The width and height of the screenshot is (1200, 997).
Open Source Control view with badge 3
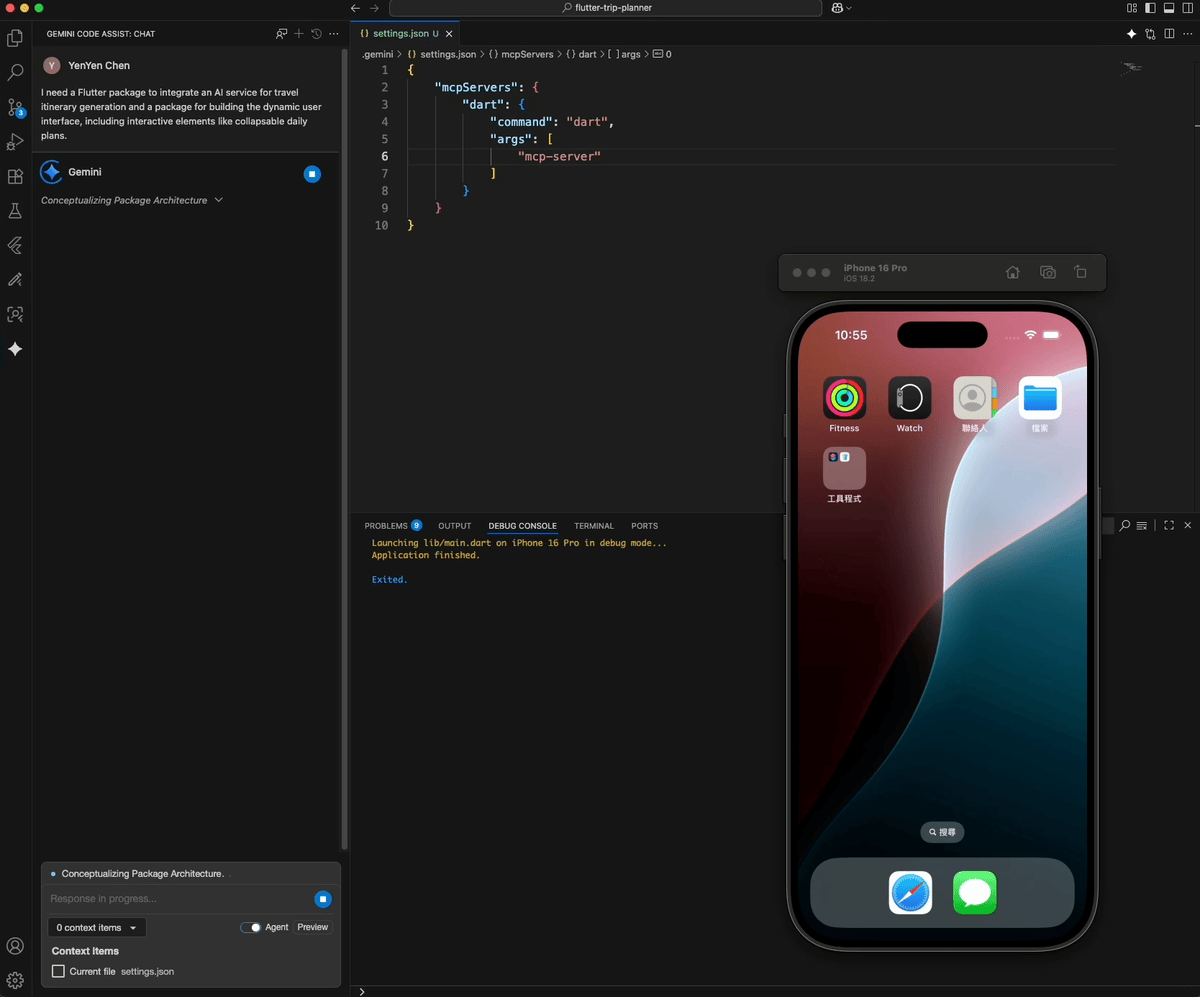click(x=15, y=108)
